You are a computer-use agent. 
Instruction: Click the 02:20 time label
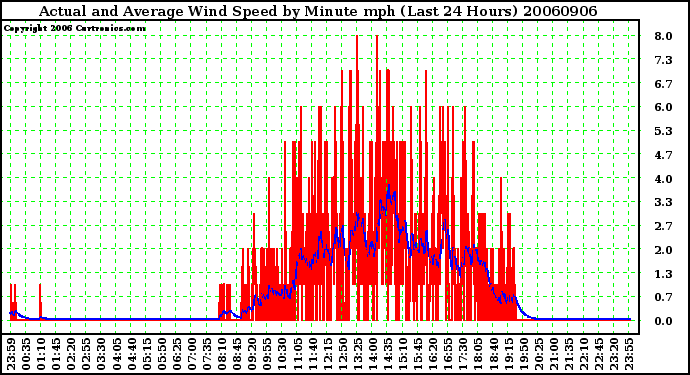point(71,354)
